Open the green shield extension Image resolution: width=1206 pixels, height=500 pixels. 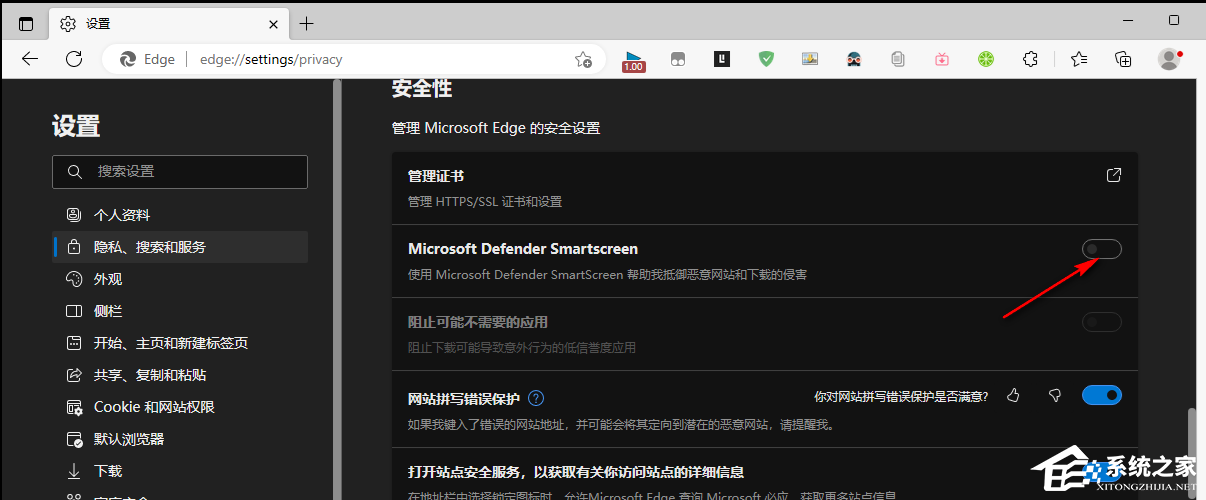(766, 59)
